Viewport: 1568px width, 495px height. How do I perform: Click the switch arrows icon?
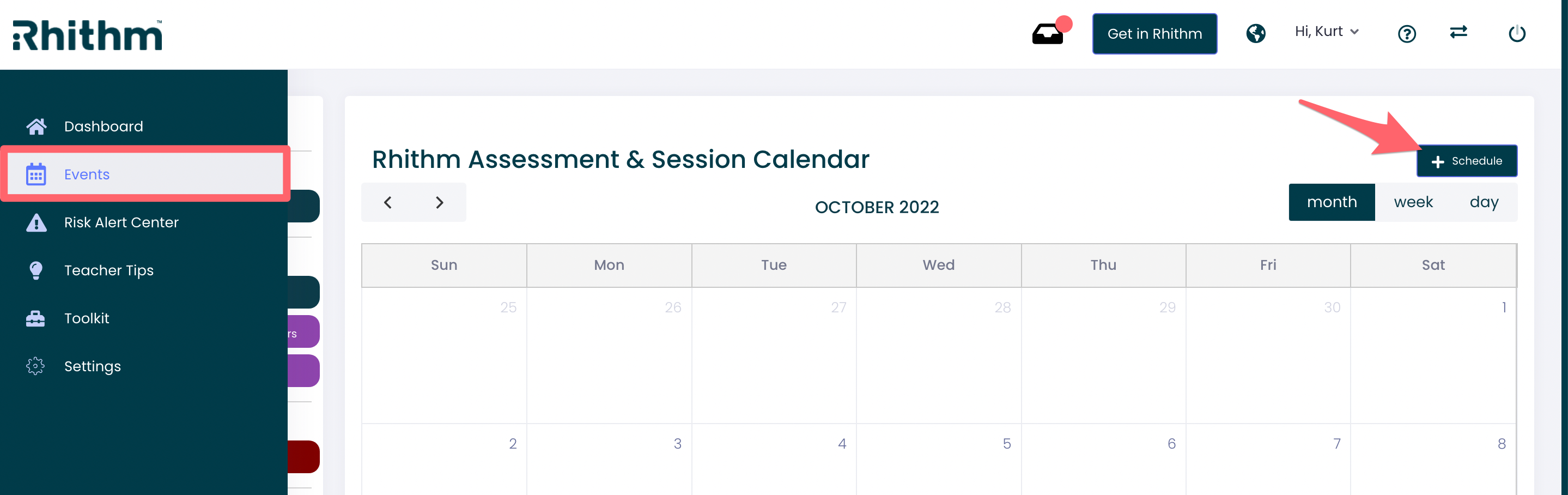(x=1458, y=32)
